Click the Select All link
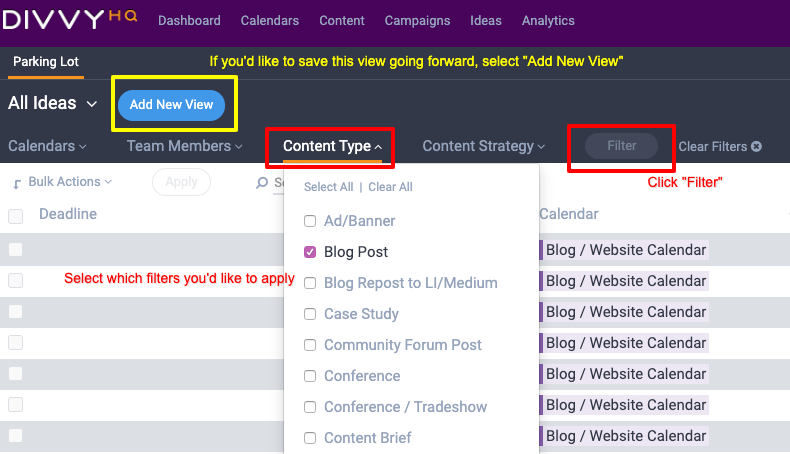The height and width of the screenshot is (454, 790). [x=328, y=187]
